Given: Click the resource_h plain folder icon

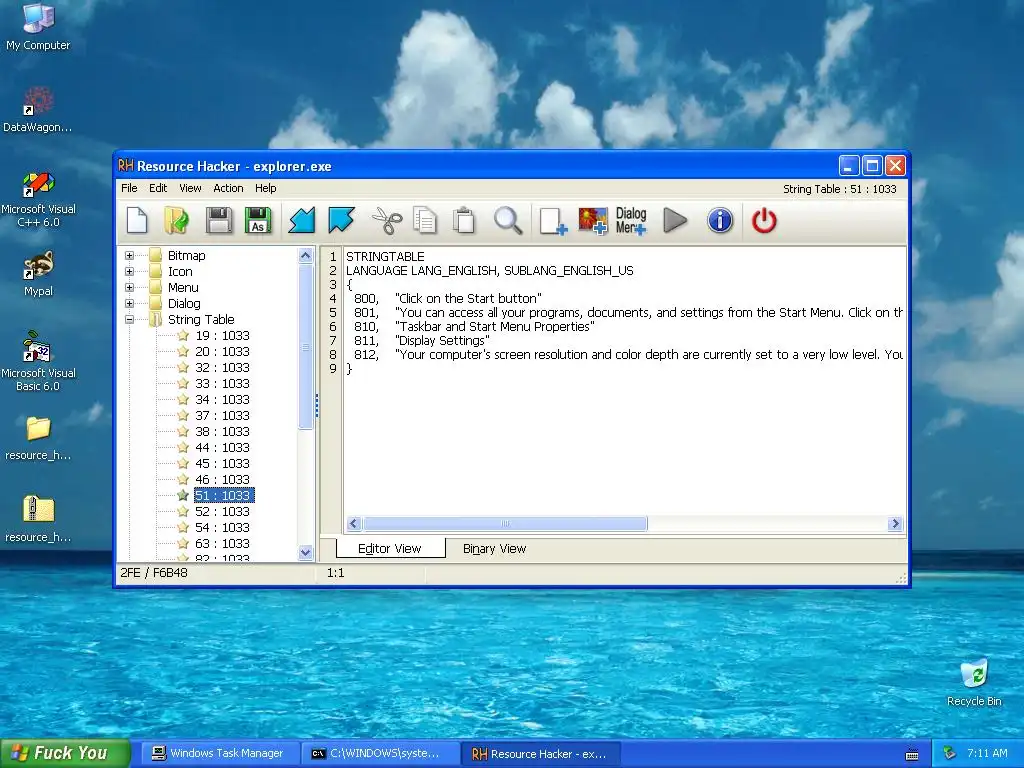Looking at the screenshot, I should click(38, 438).
